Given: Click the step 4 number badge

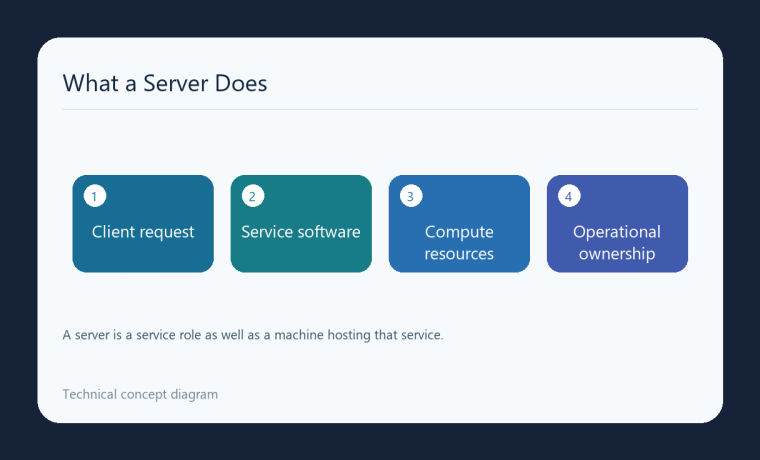Looking at the screenshot, I should (569, 196).
